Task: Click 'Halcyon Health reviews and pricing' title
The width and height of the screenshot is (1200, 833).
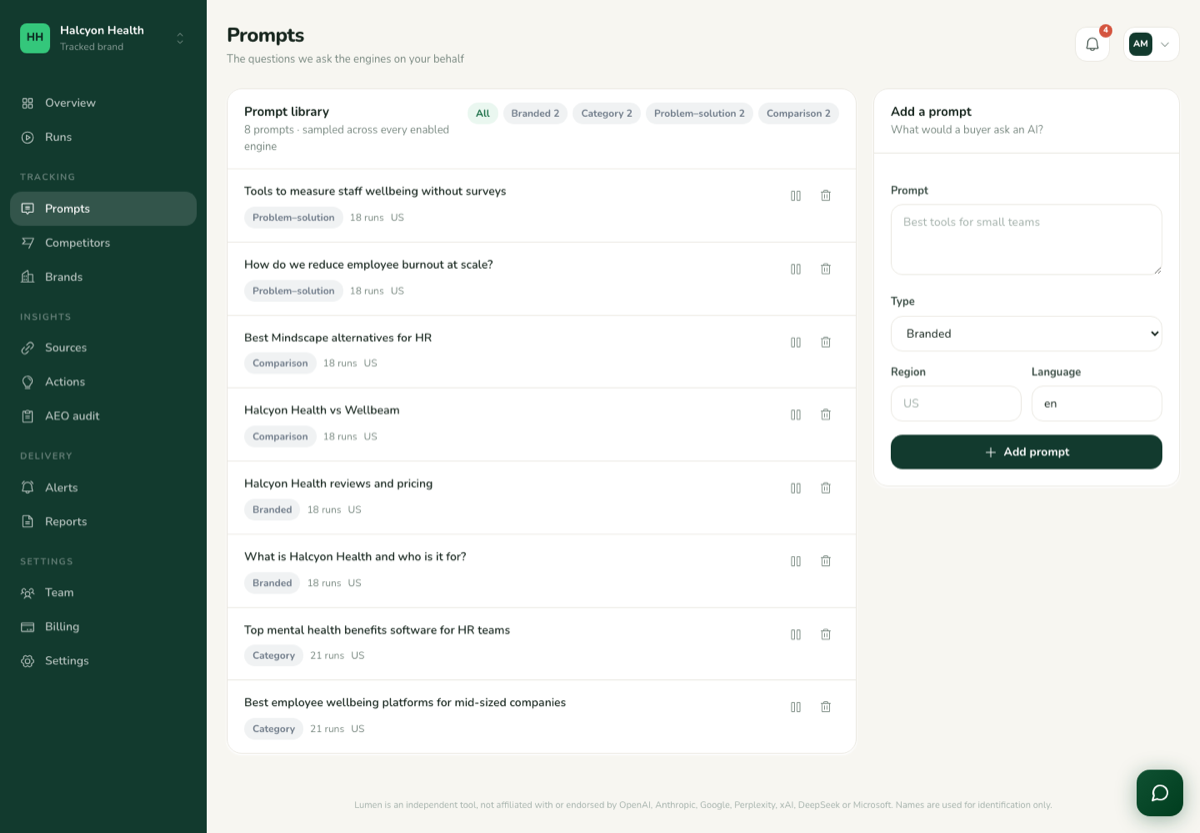Action: pyautogui.click(x=338, y=484)
